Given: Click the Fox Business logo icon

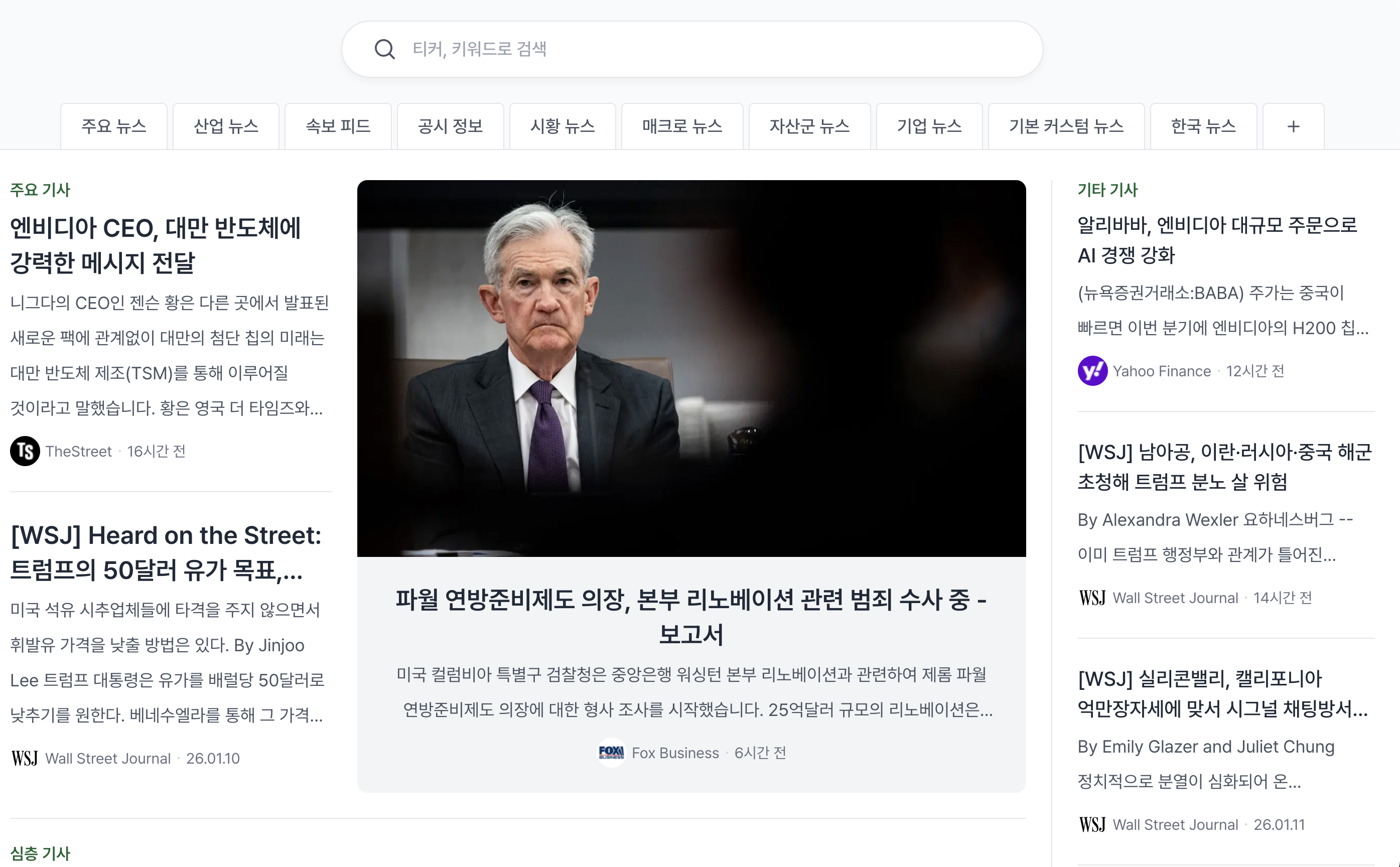Looking at the screenshot, I should (610, 752).
